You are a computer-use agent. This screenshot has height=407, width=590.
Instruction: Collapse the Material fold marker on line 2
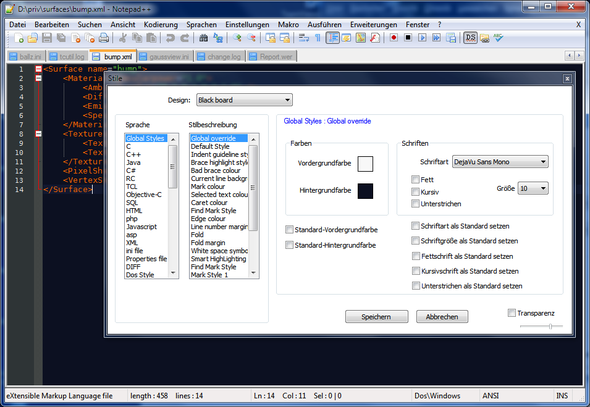click(x=38, y=78)
